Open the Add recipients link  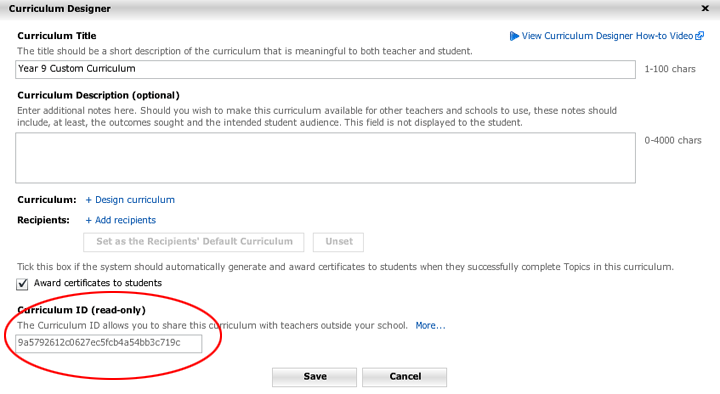point(121,220)
